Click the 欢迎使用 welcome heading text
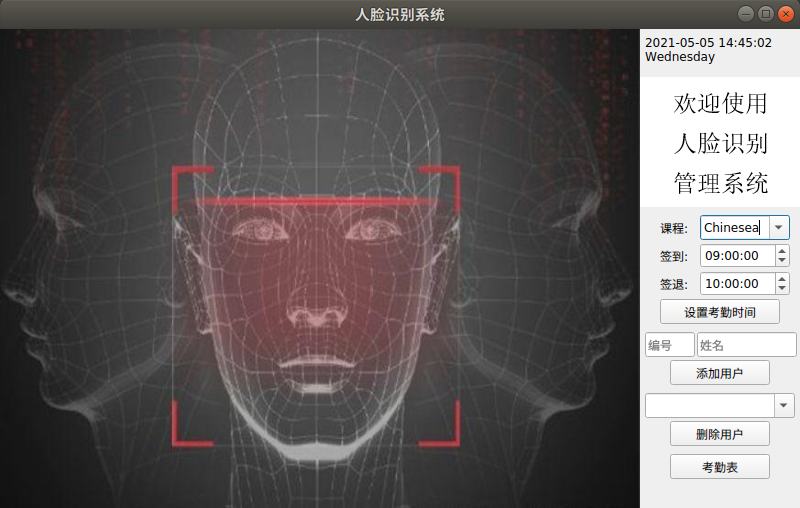The width and height of the screenshot is (800, 508). [x=720, y=104]
